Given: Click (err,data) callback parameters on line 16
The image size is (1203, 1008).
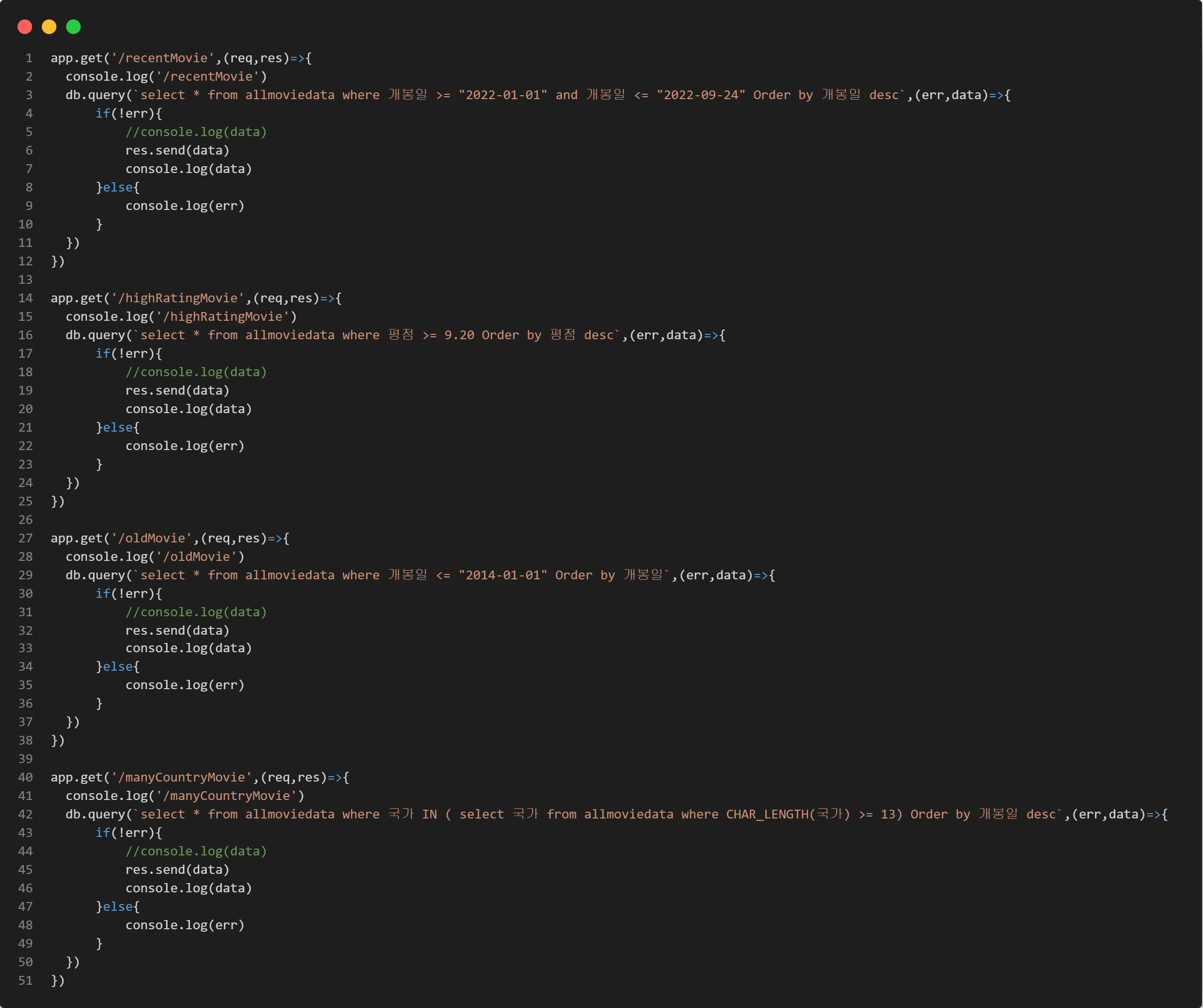Looking at the screenshot, I should [666, 335].
